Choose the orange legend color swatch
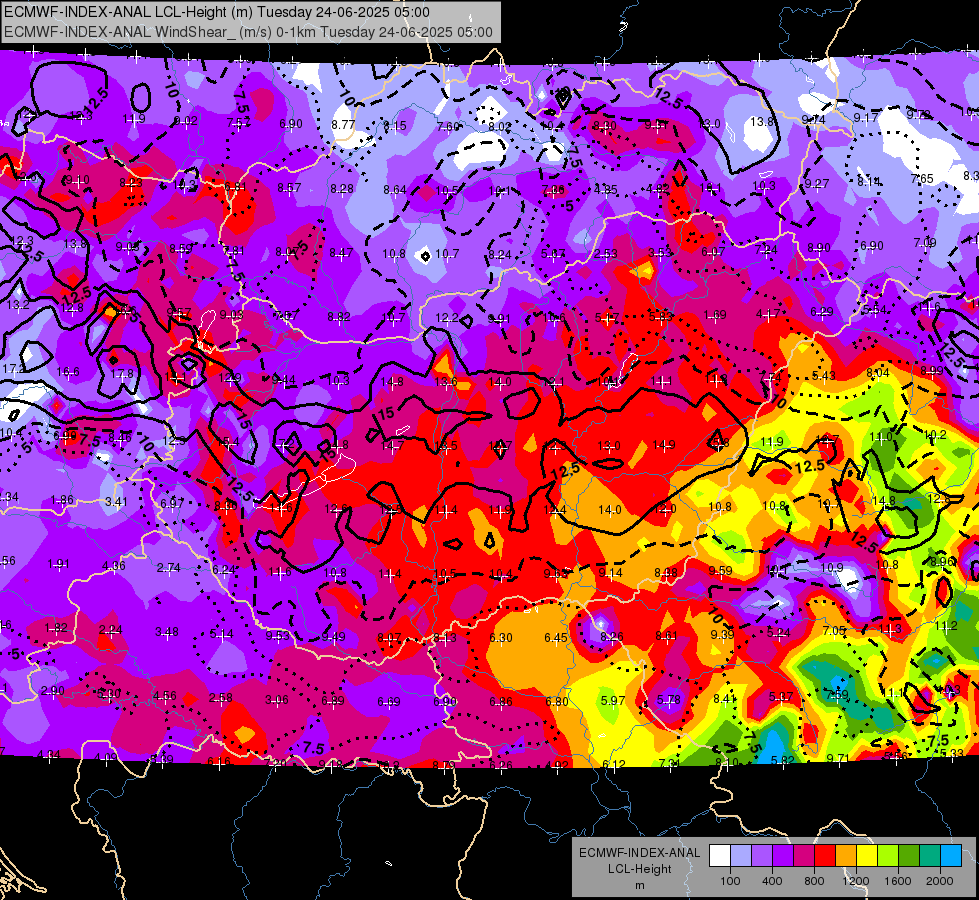This screenshot has width=979, height=900. click(846, 856)
